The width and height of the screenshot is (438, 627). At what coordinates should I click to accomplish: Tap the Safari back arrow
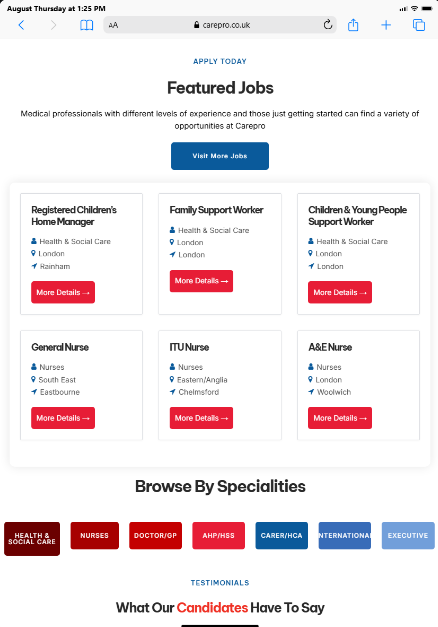pyautogui.click(x=22, y=25)
